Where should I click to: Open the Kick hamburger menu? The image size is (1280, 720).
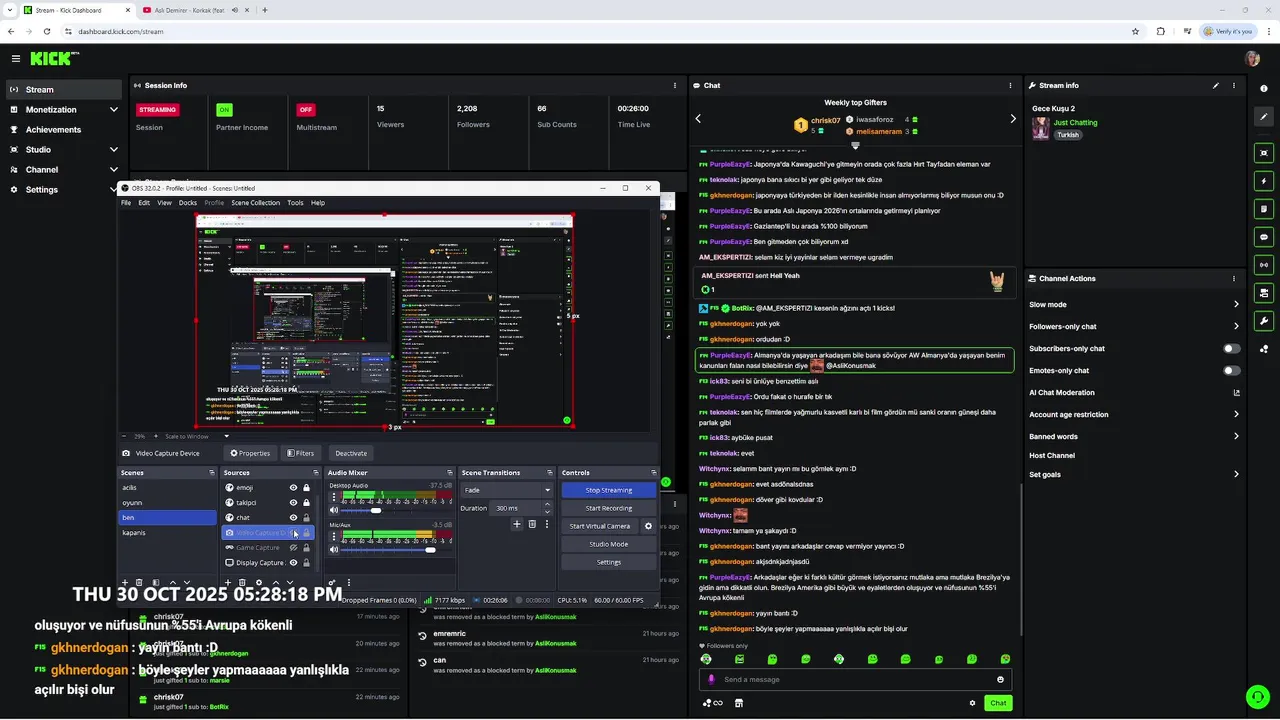[14, 59]
